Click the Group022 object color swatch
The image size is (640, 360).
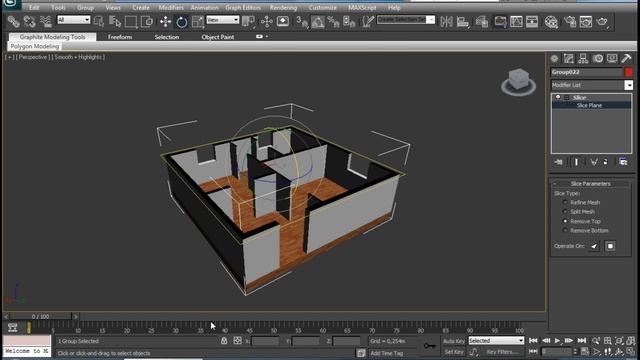[x=629, y=72]
